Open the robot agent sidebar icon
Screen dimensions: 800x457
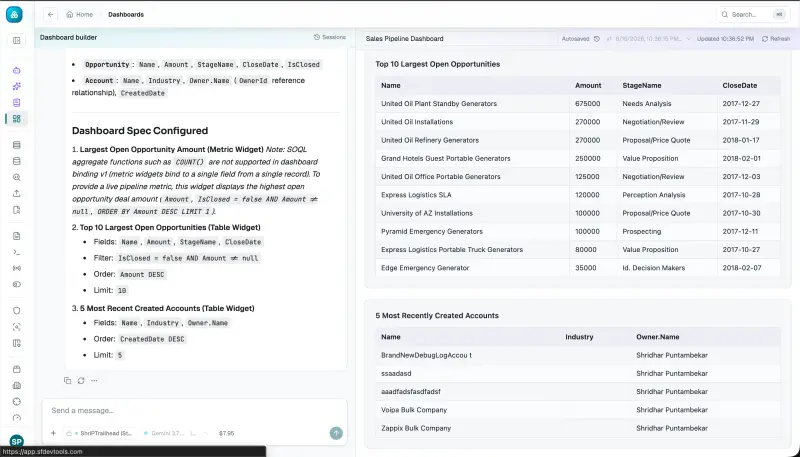pos(17,70)
